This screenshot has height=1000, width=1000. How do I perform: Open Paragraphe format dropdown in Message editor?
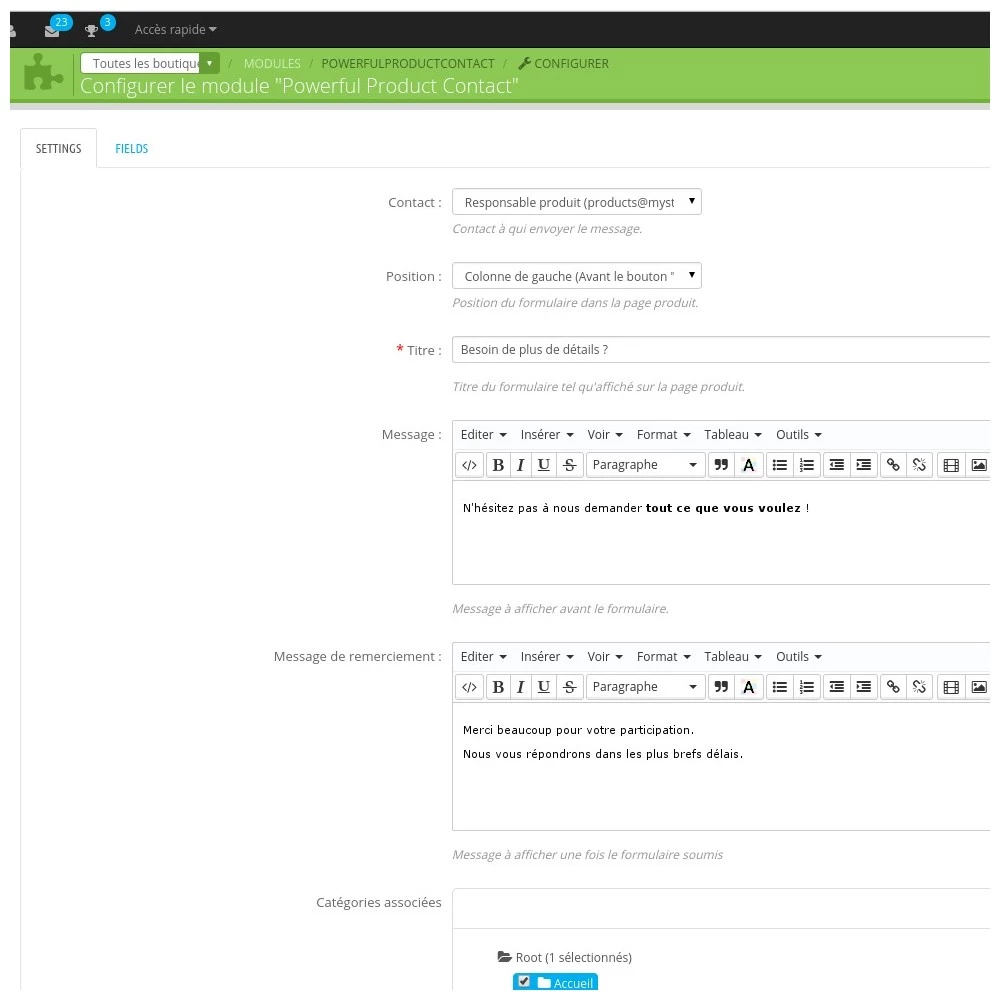[x=645, y=465]
